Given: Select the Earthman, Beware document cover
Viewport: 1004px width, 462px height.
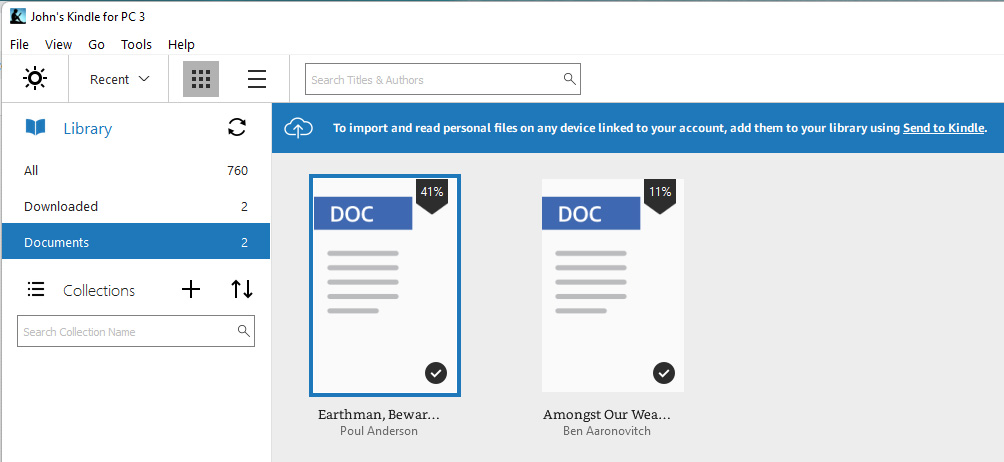Looking at the screenshot, I should [385, 285].
